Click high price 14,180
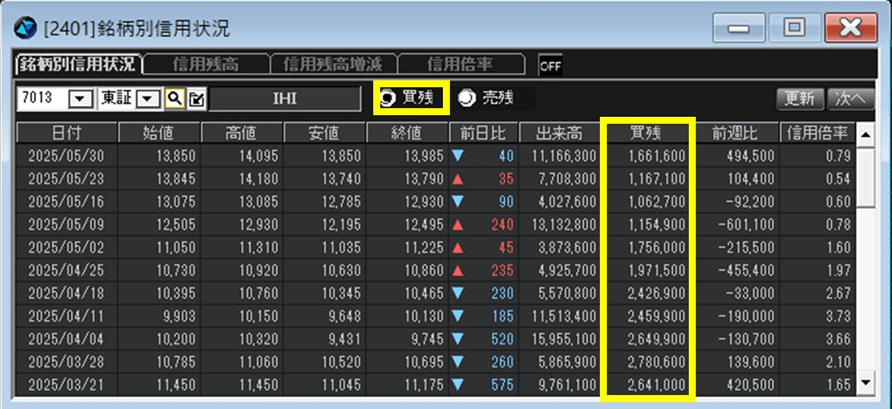 [x=259, y=179]
